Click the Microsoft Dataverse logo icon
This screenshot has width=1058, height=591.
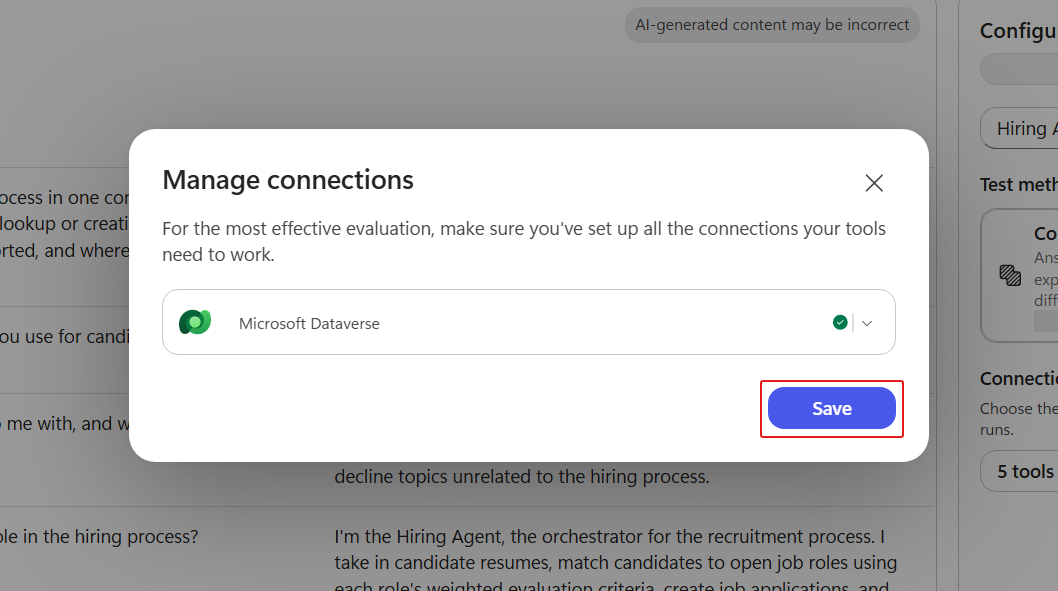(195, 322)
